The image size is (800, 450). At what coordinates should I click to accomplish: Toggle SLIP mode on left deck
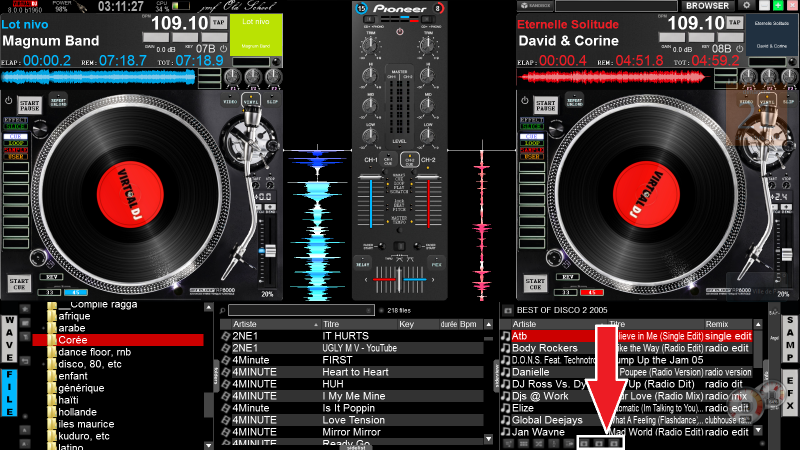(x=272, y=101)
